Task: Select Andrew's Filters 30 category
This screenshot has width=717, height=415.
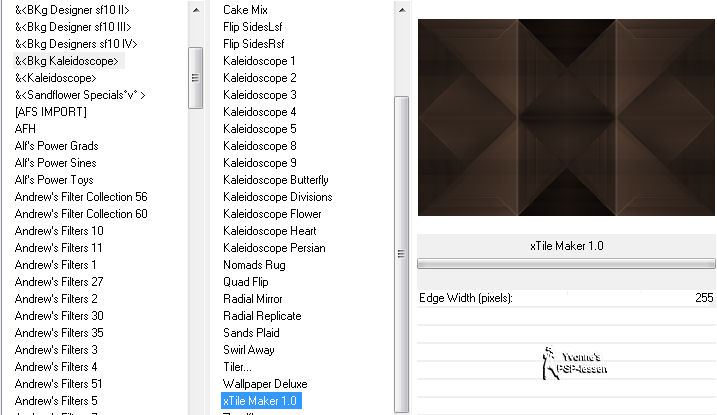Action: (x=59, y=316)
